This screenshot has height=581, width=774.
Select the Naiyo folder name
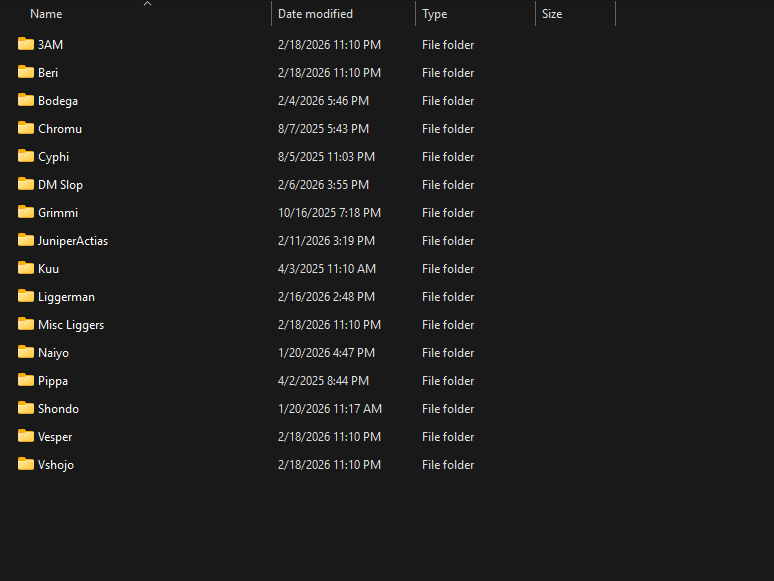53,353
